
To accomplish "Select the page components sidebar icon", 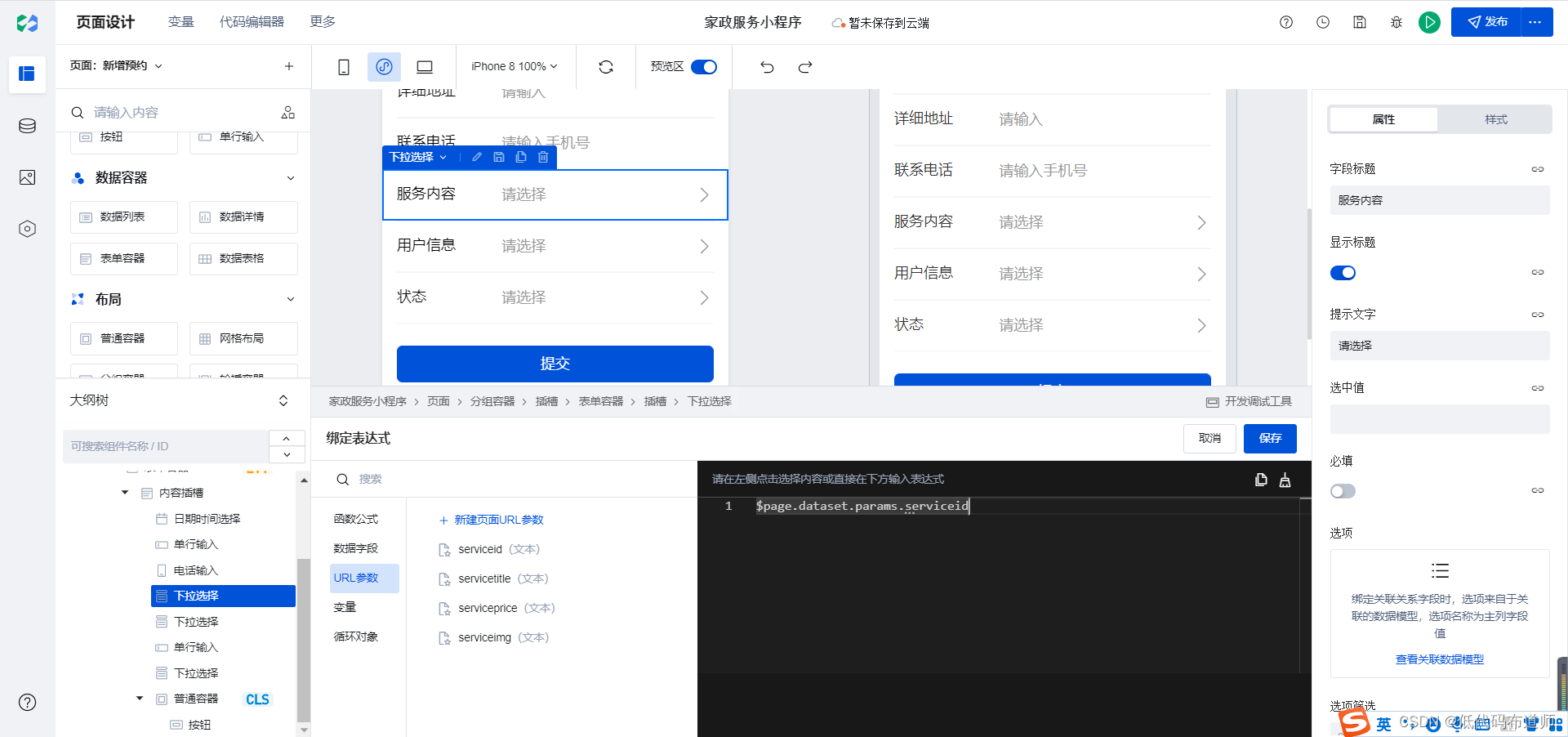I will pos(27,74).
